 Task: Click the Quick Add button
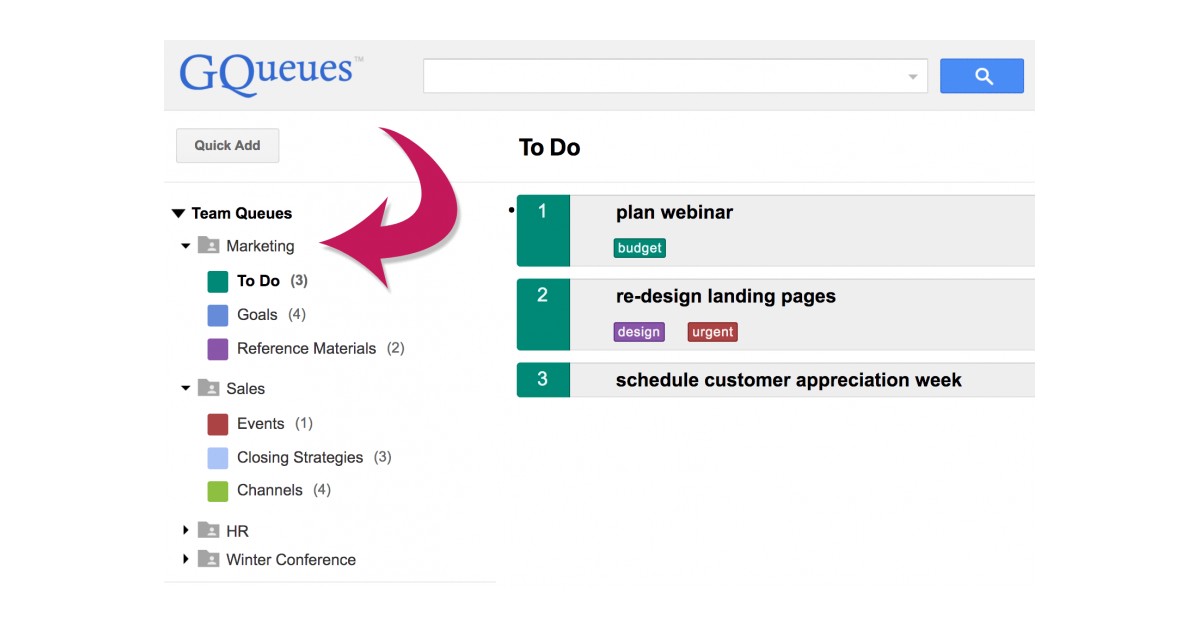tap(227, 145)
